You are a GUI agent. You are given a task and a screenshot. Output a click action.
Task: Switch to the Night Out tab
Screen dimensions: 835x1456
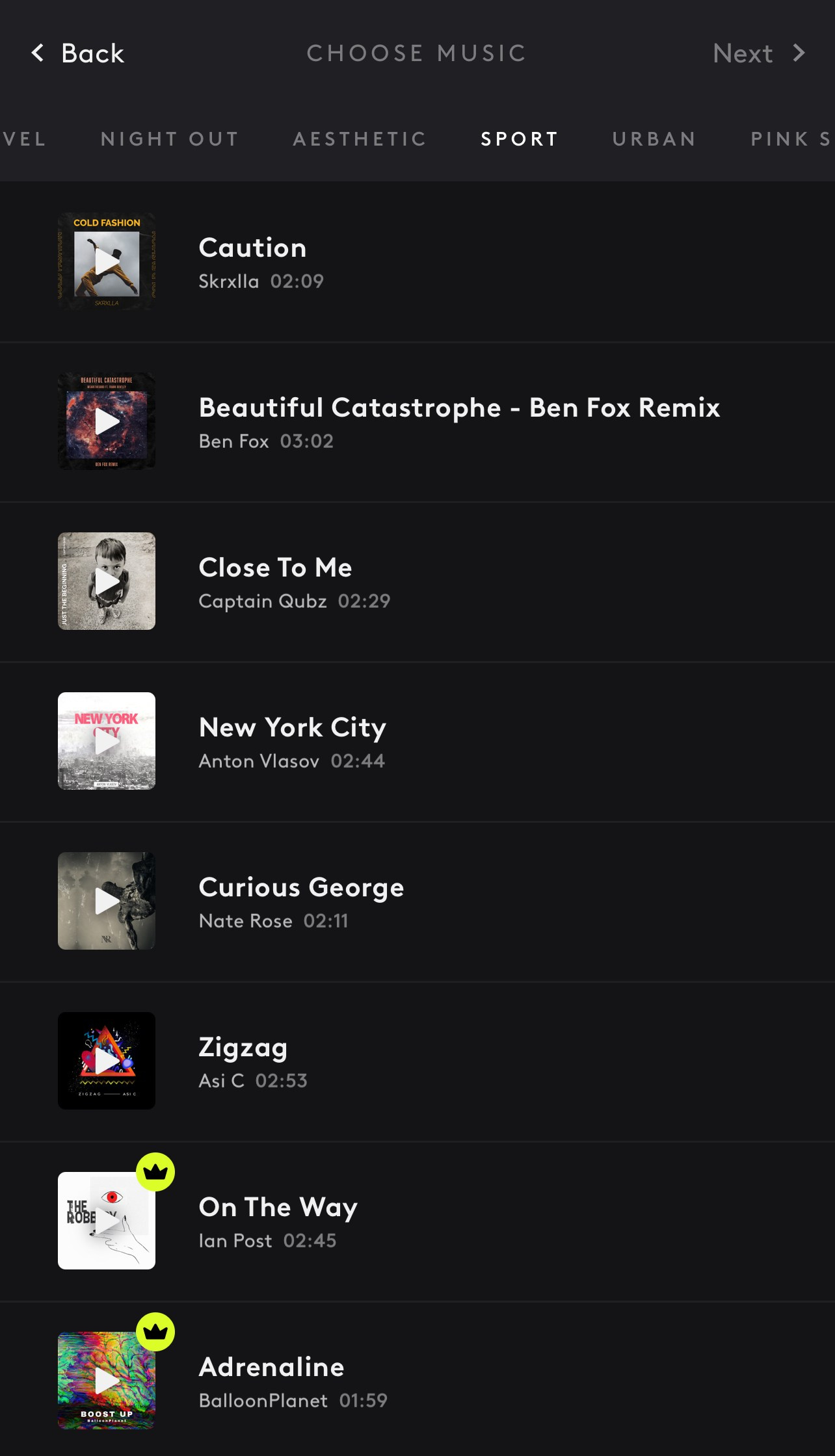[x=170, y=139]
